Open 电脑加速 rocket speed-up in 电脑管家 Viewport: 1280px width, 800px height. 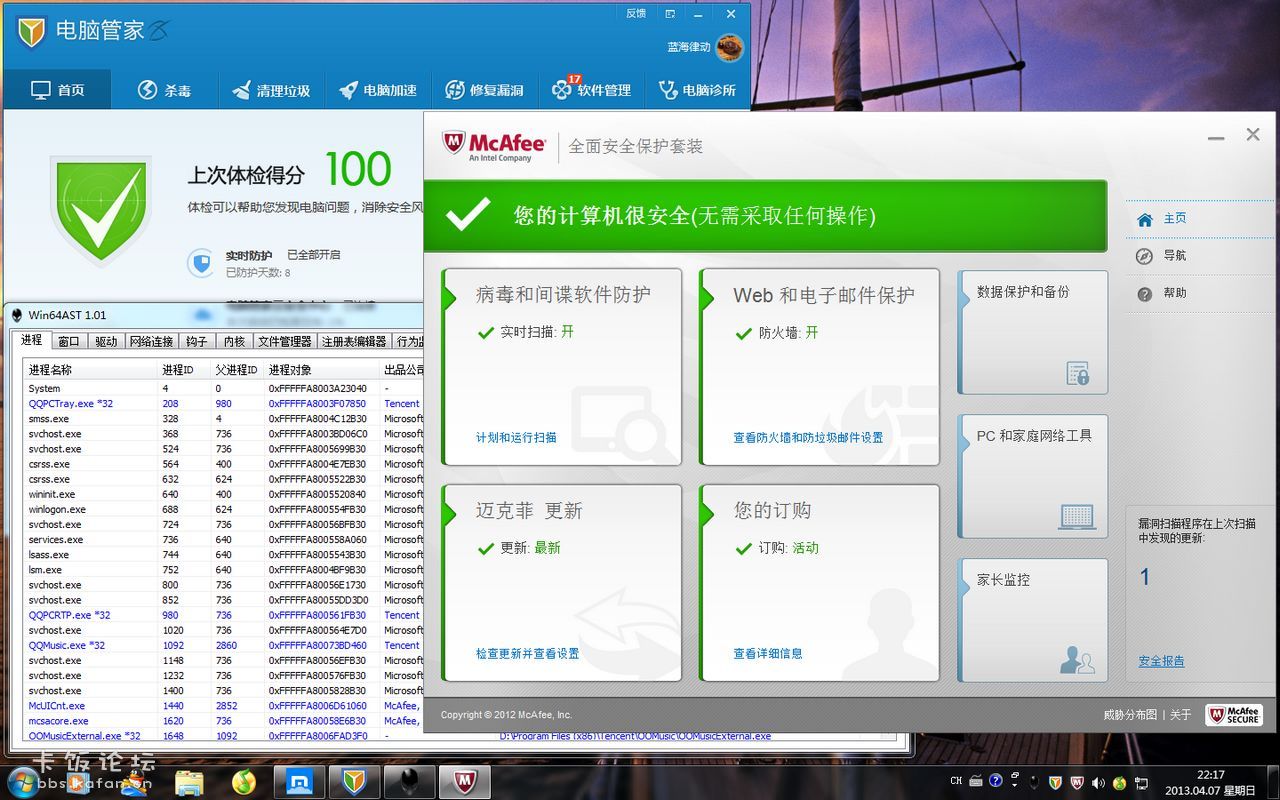tap(378, 90)
